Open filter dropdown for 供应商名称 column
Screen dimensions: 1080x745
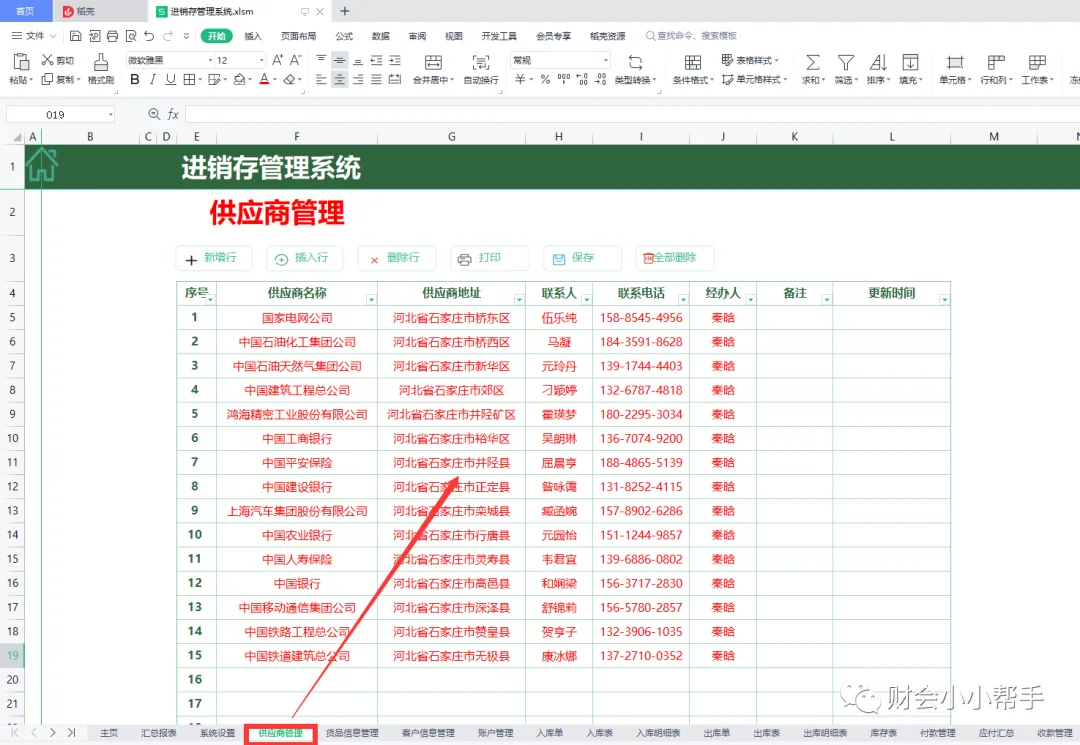[x=371, y=300]
